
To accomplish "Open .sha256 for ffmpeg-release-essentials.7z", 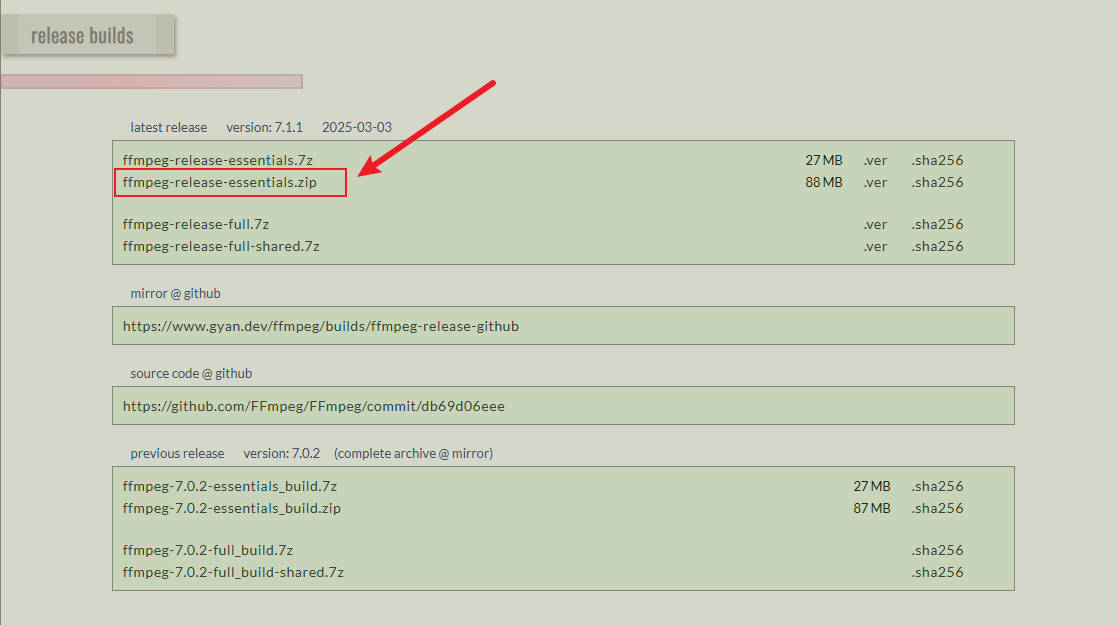I will (x=937, y=160).
